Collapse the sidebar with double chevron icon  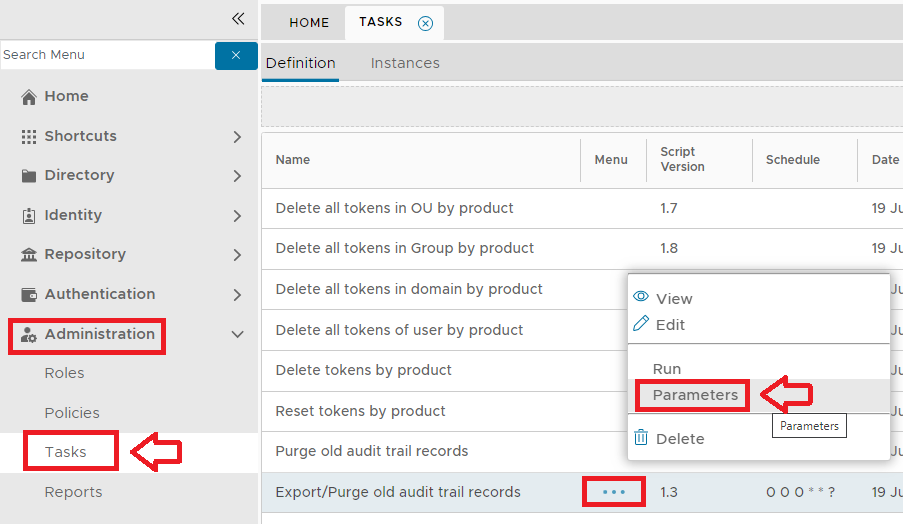click(238, 18)
